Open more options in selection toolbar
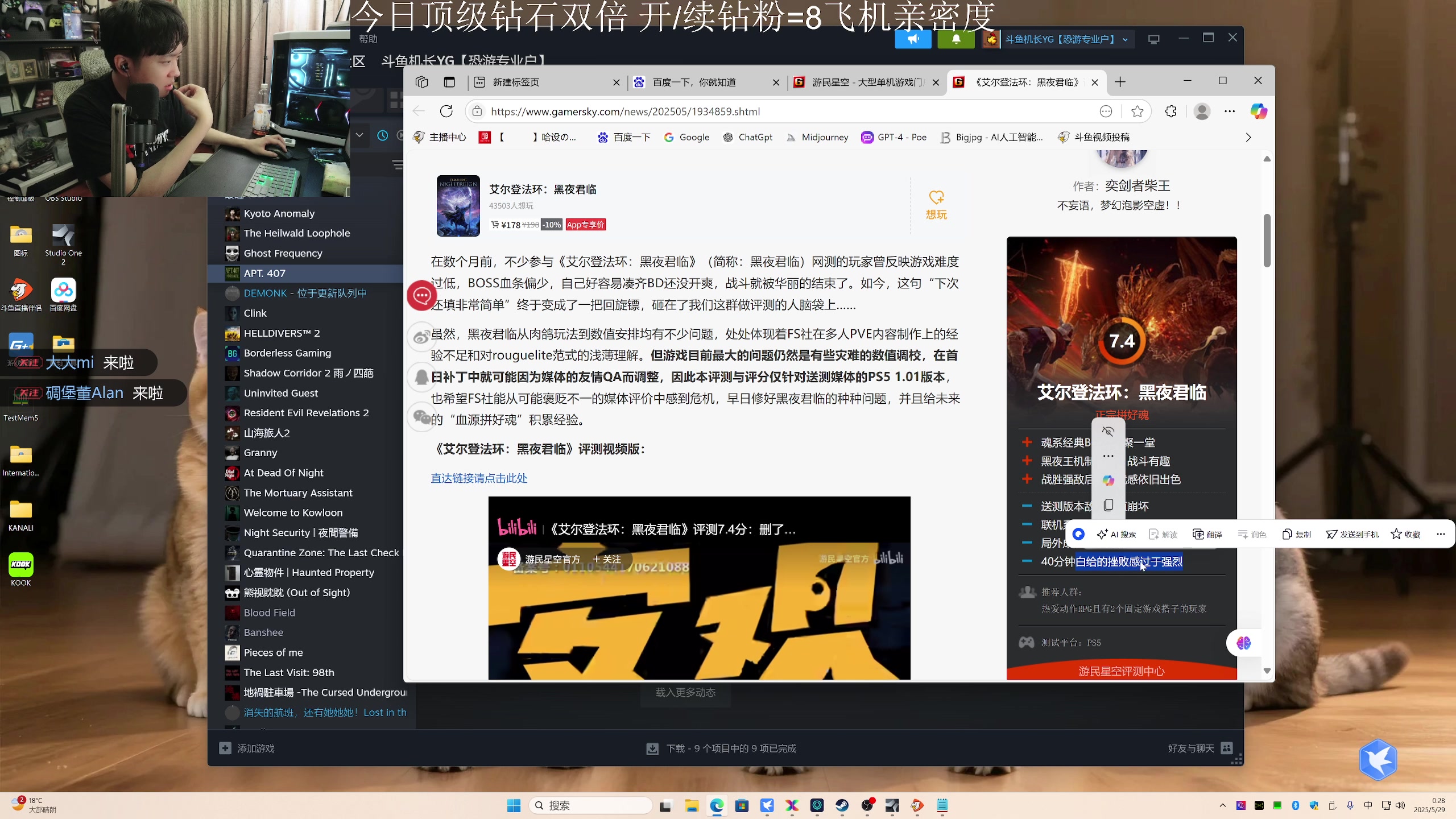 click(x=1441, y=534)
